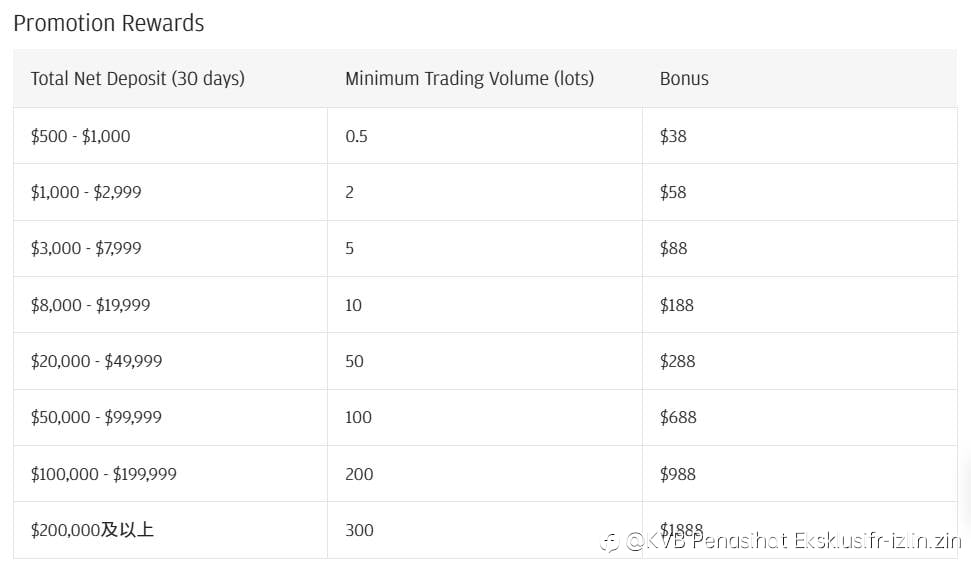Click the $38 bonus cell
The image size is (971, 577).
tap(799, 136)
